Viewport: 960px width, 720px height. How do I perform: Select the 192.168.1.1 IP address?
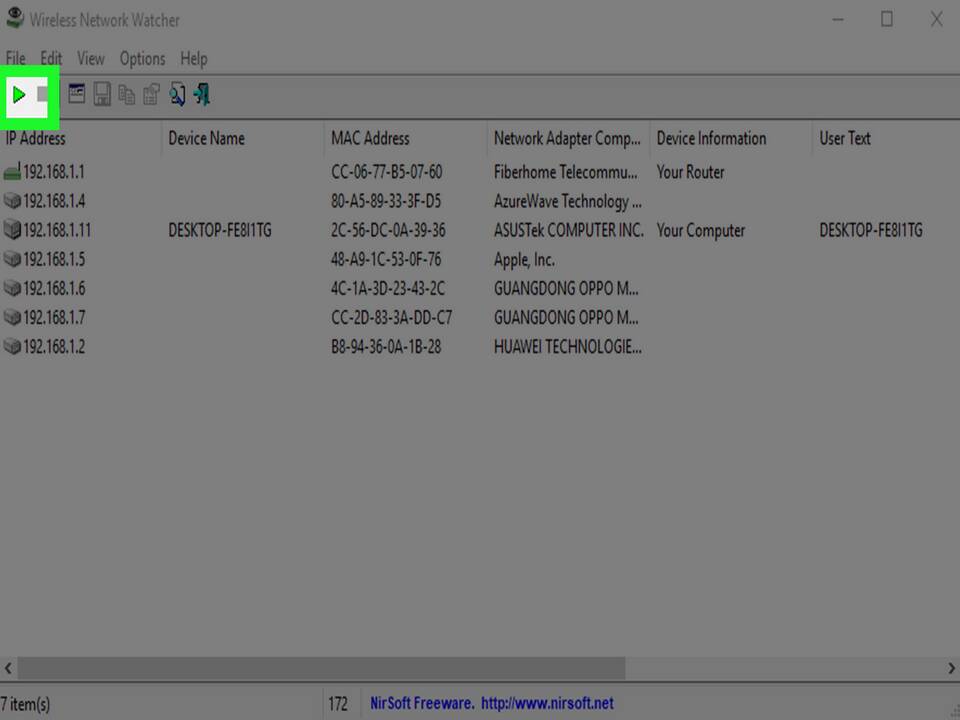tap(54, 171)
